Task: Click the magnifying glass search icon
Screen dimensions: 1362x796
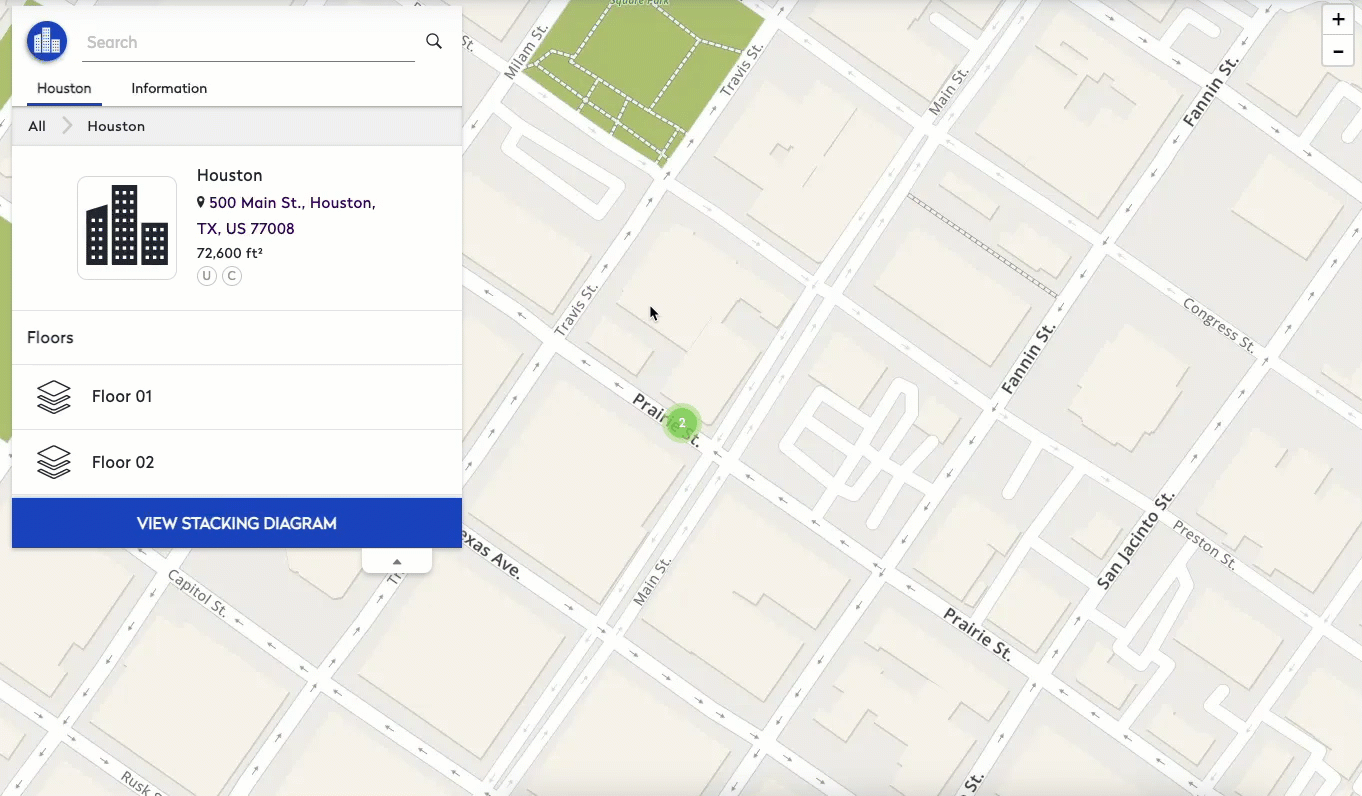Action: pyautogui.click(x=434, y=41)
